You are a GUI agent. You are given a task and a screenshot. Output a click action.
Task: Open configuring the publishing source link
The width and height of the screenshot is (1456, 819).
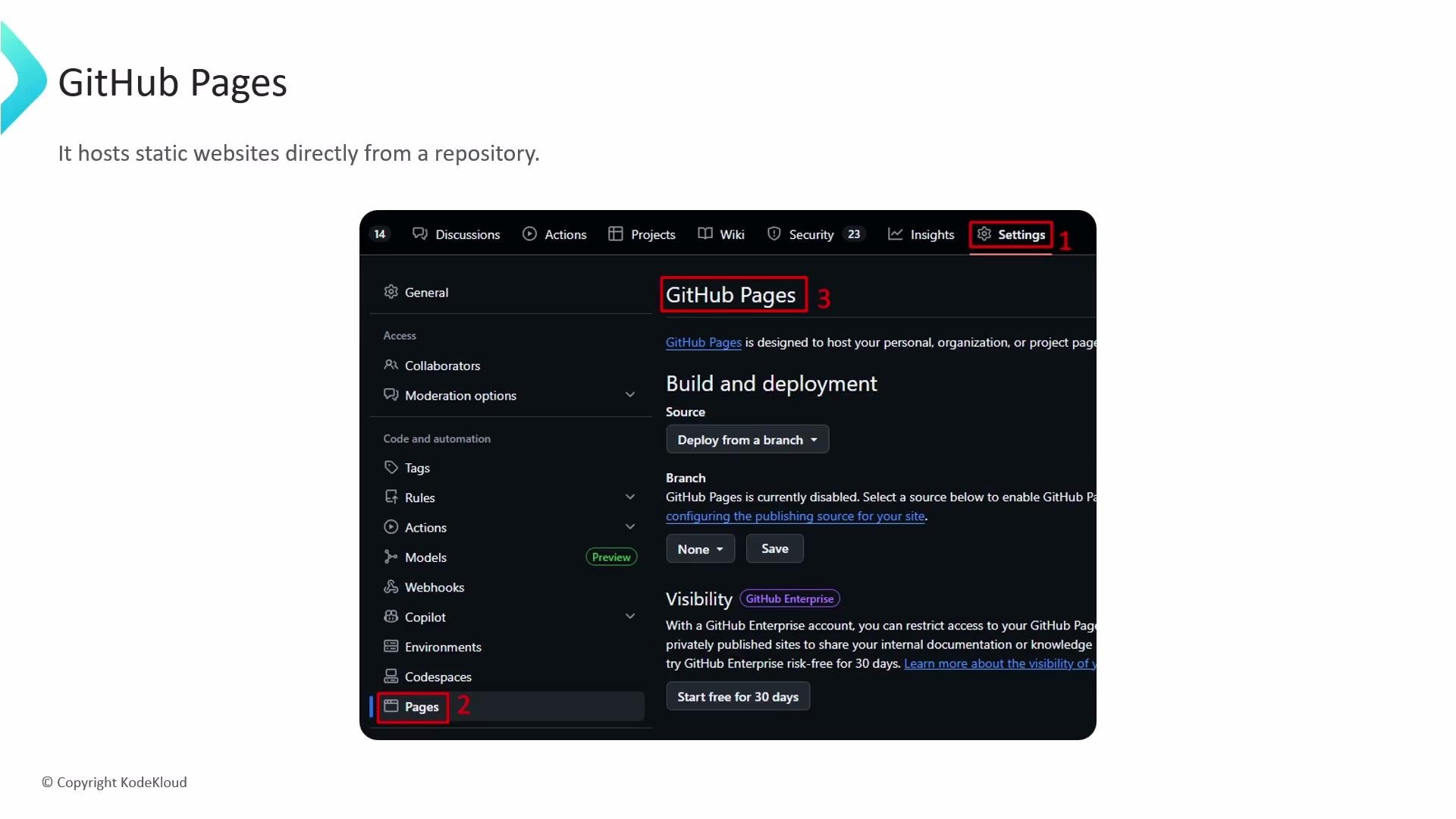pyautogui.click(x=795, y=516)
